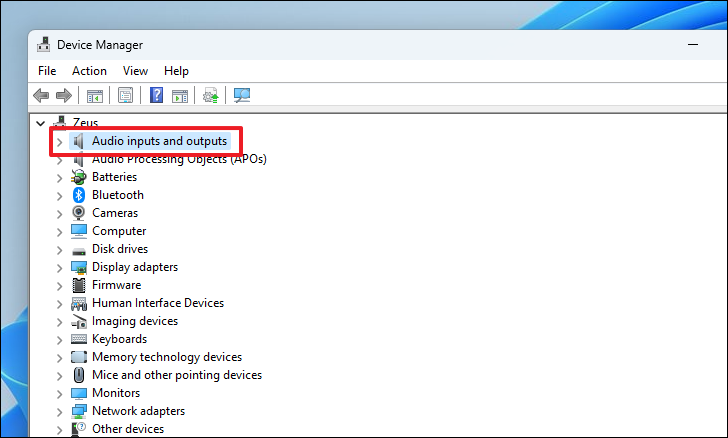728x438 pixels.
Task: Click the Monitors icon
Action: [x=79, y=393]
